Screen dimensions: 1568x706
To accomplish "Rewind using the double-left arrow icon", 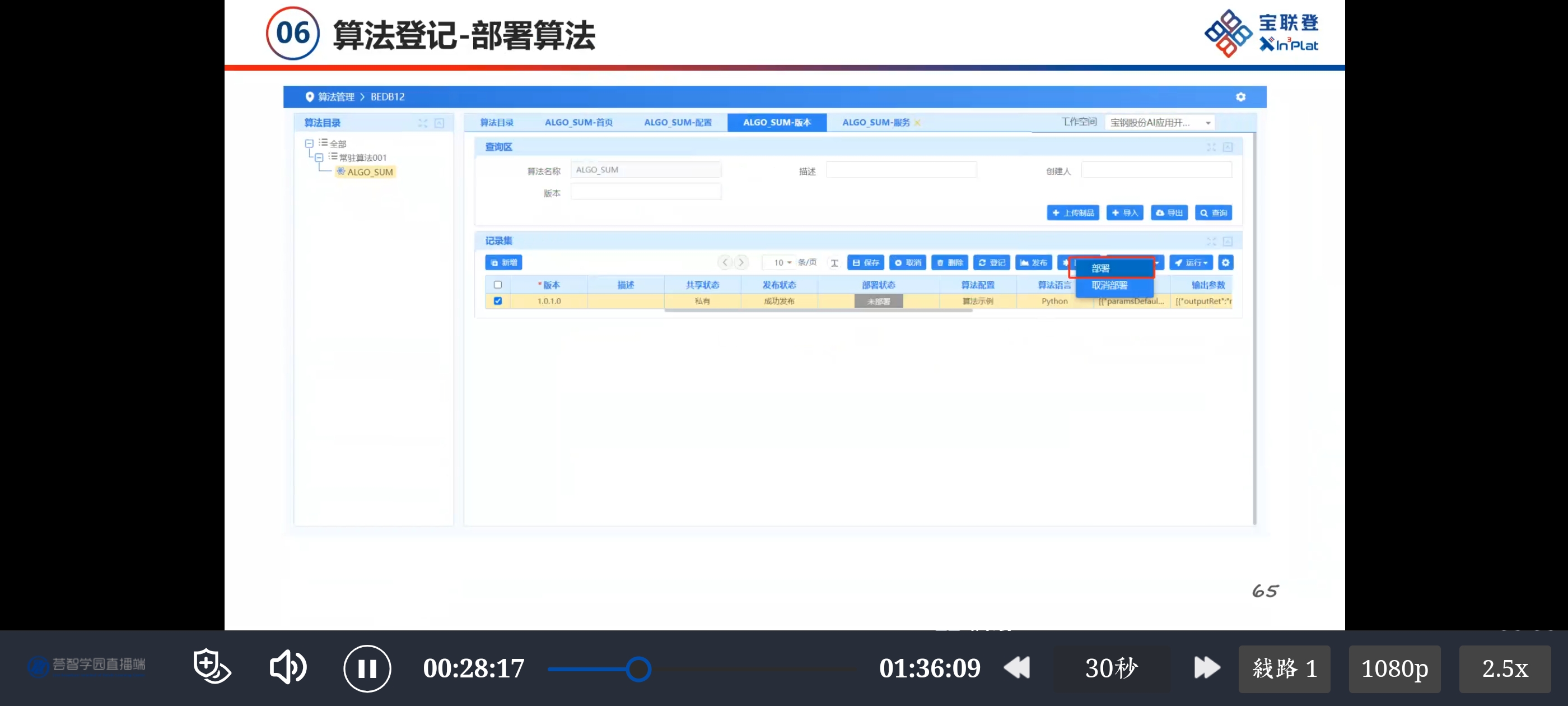I will click(1016, 668).
